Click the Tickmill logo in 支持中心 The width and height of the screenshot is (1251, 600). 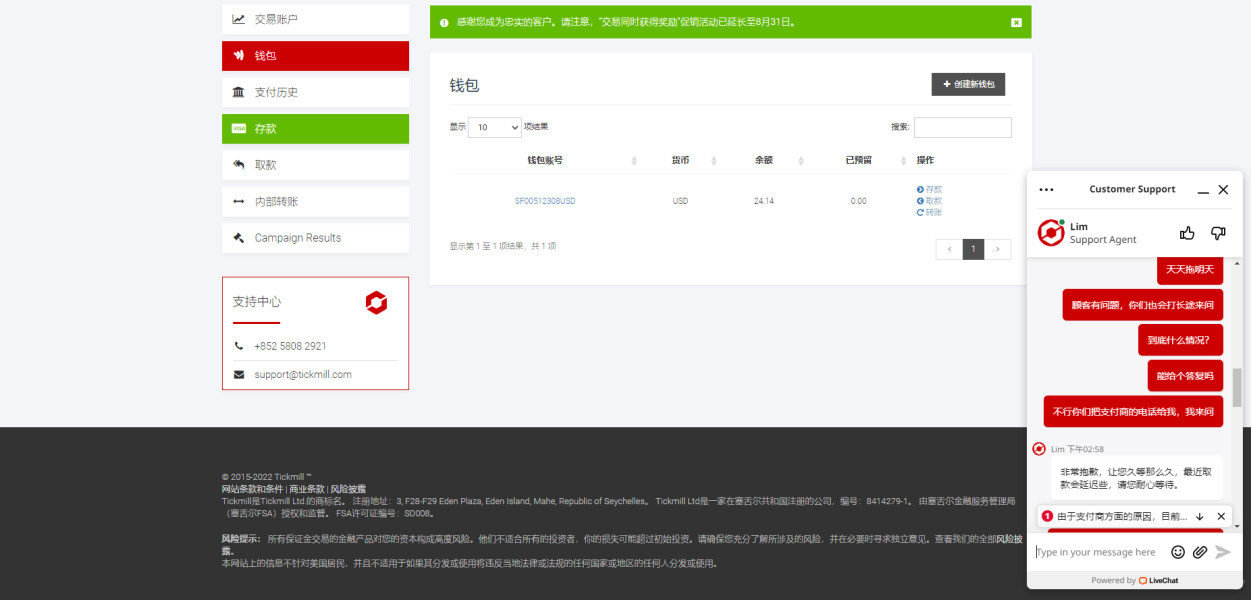(376, 303)
